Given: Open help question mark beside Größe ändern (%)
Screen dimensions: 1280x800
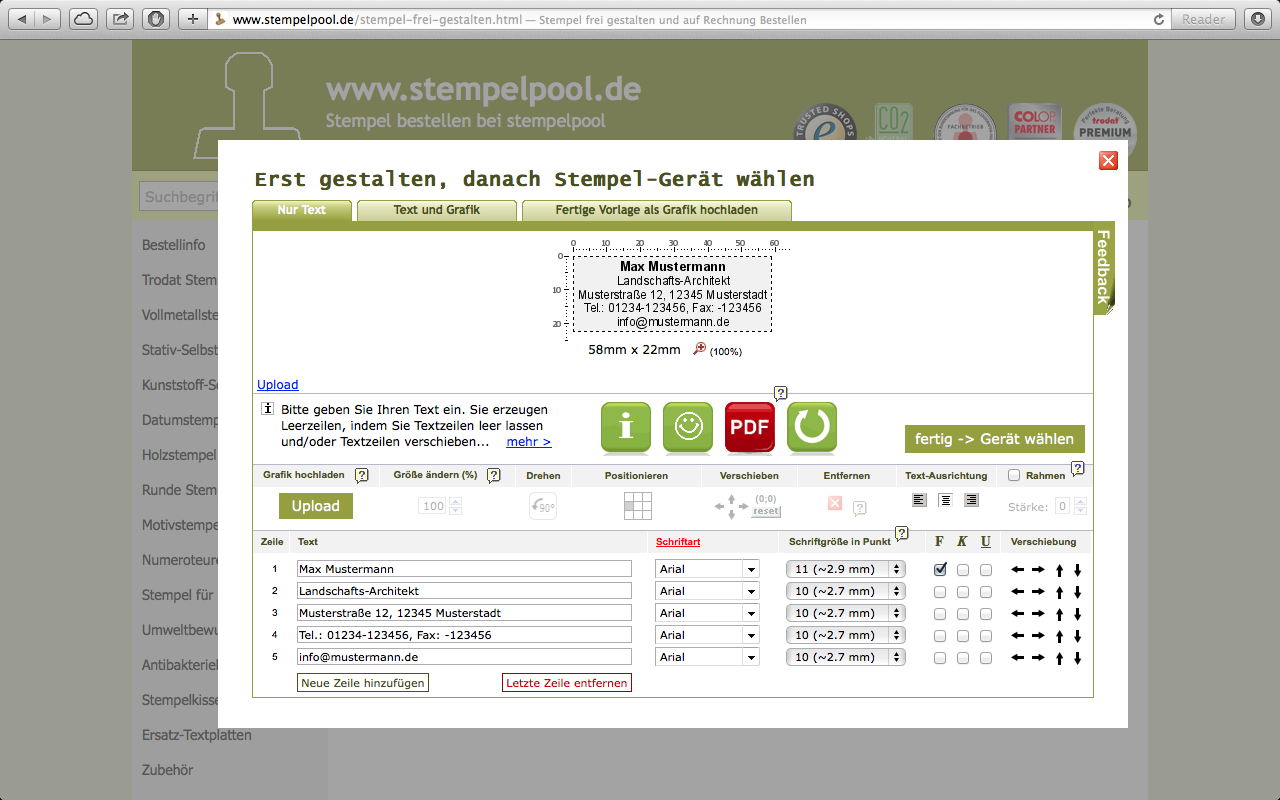Looking at the screenshot, I should coord(493,476).
